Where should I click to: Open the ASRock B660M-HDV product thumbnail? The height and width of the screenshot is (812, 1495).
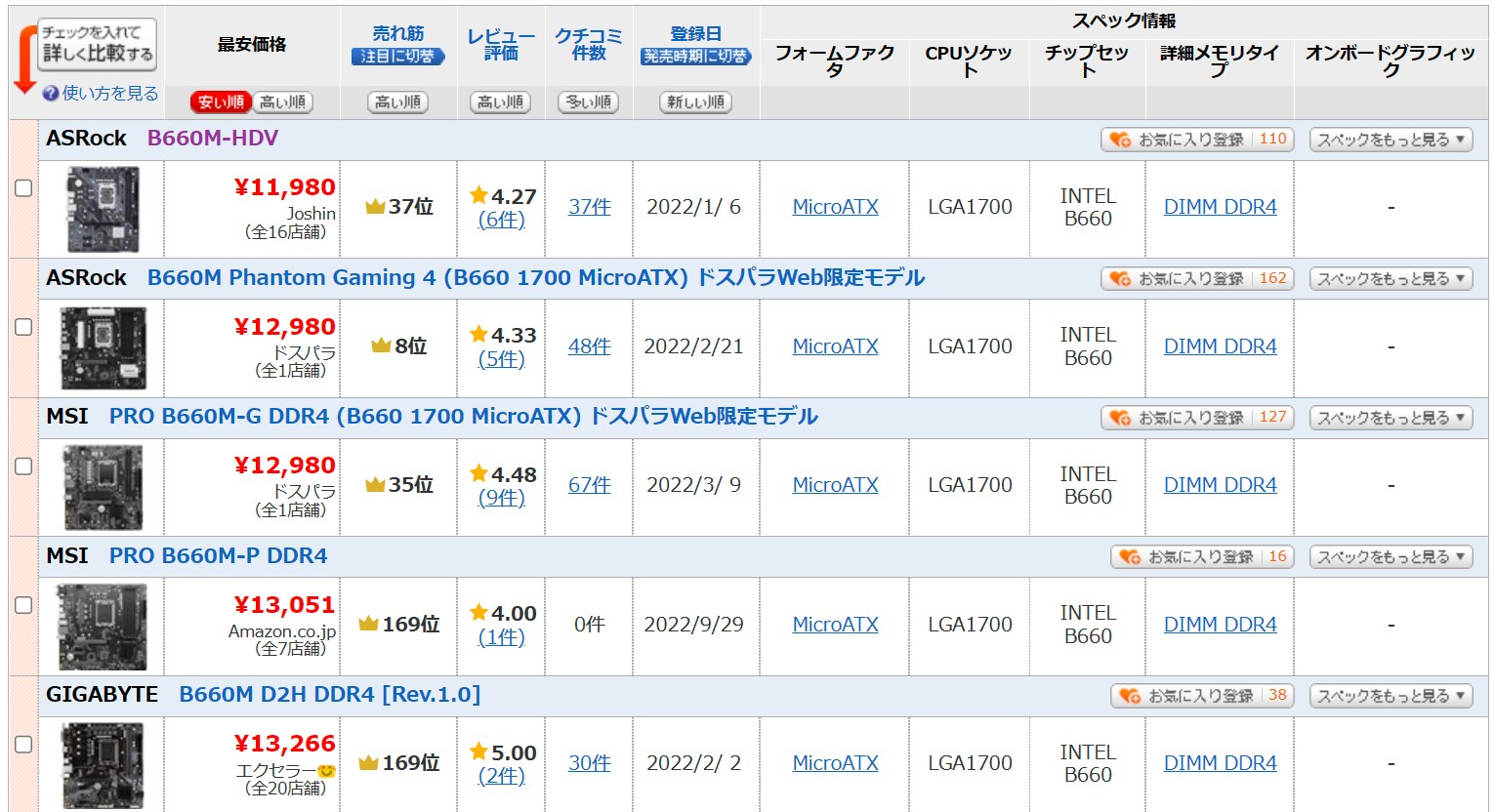click(102, 209)
